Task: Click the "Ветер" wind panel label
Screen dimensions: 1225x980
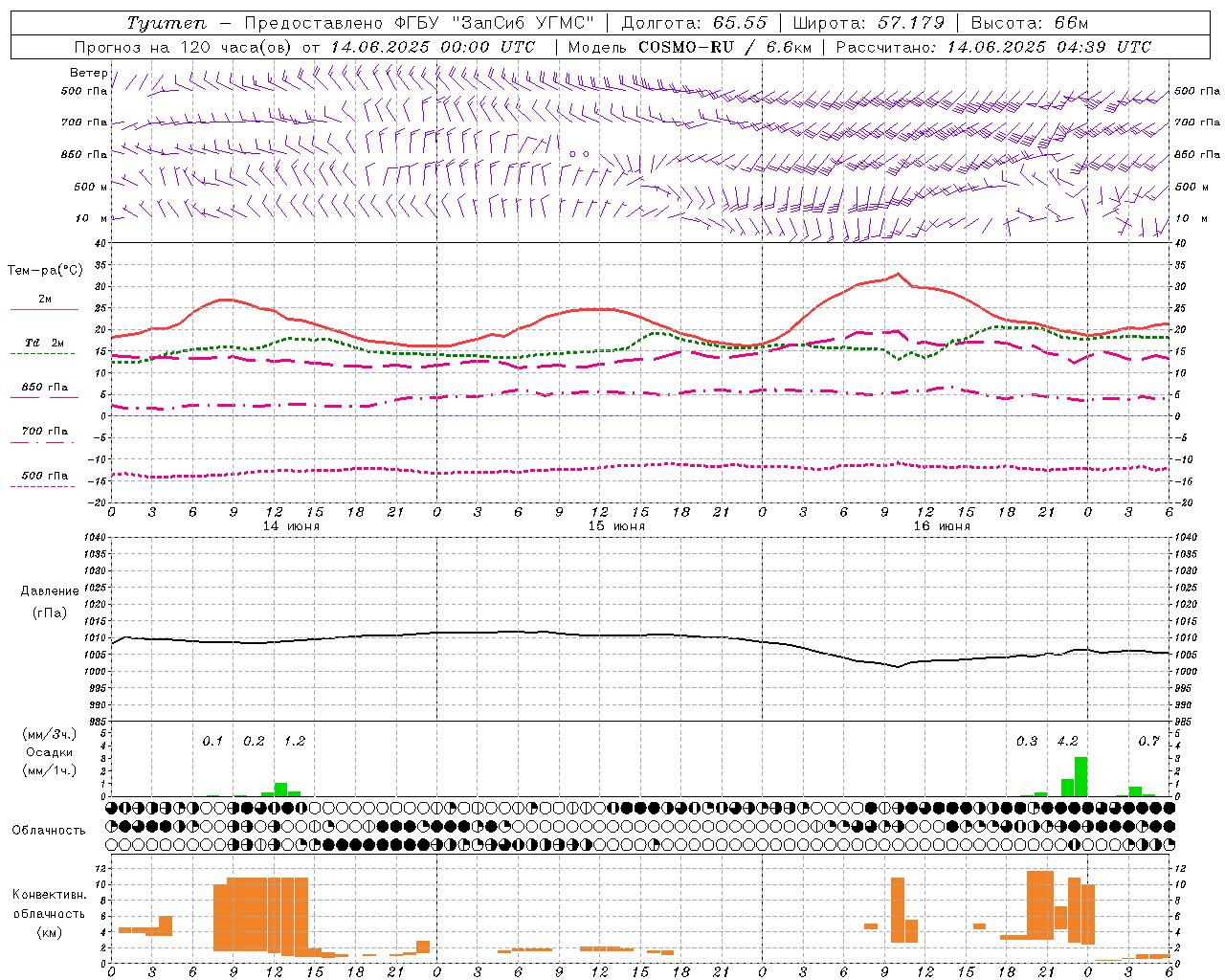Action: point(88,73)
